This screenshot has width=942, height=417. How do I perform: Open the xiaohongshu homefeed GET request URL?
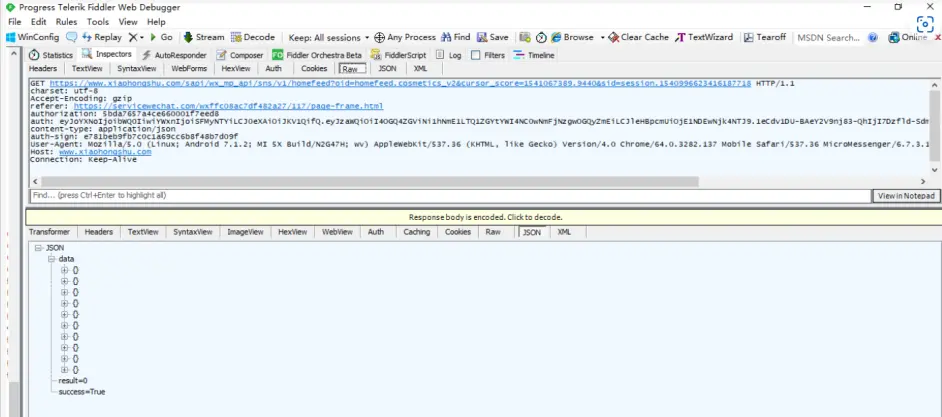[400, 84]
